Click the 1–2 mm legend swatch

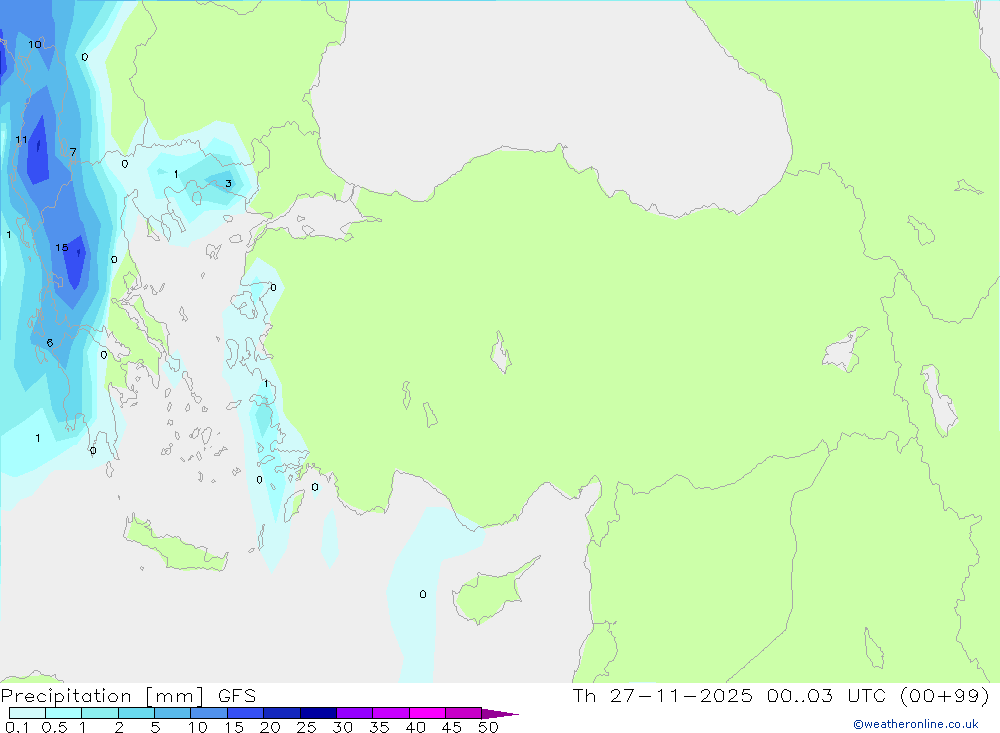(x=100, y=713)
